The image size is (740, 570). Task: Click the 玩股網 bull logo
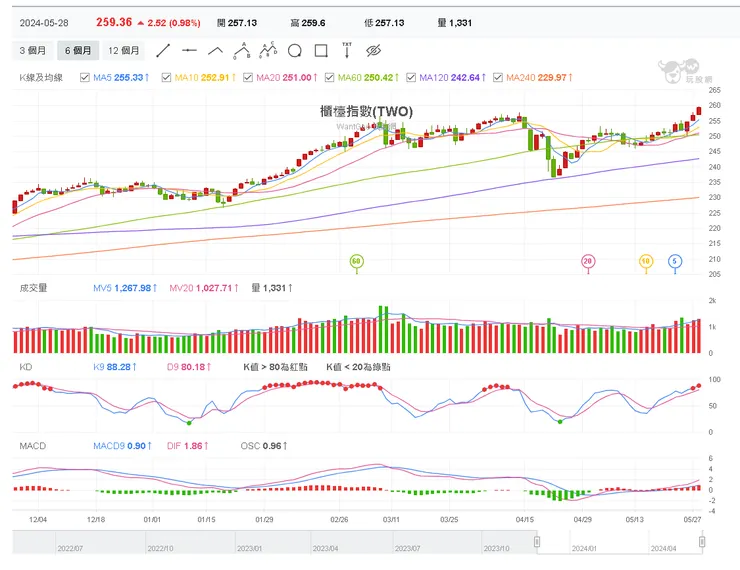685,72
